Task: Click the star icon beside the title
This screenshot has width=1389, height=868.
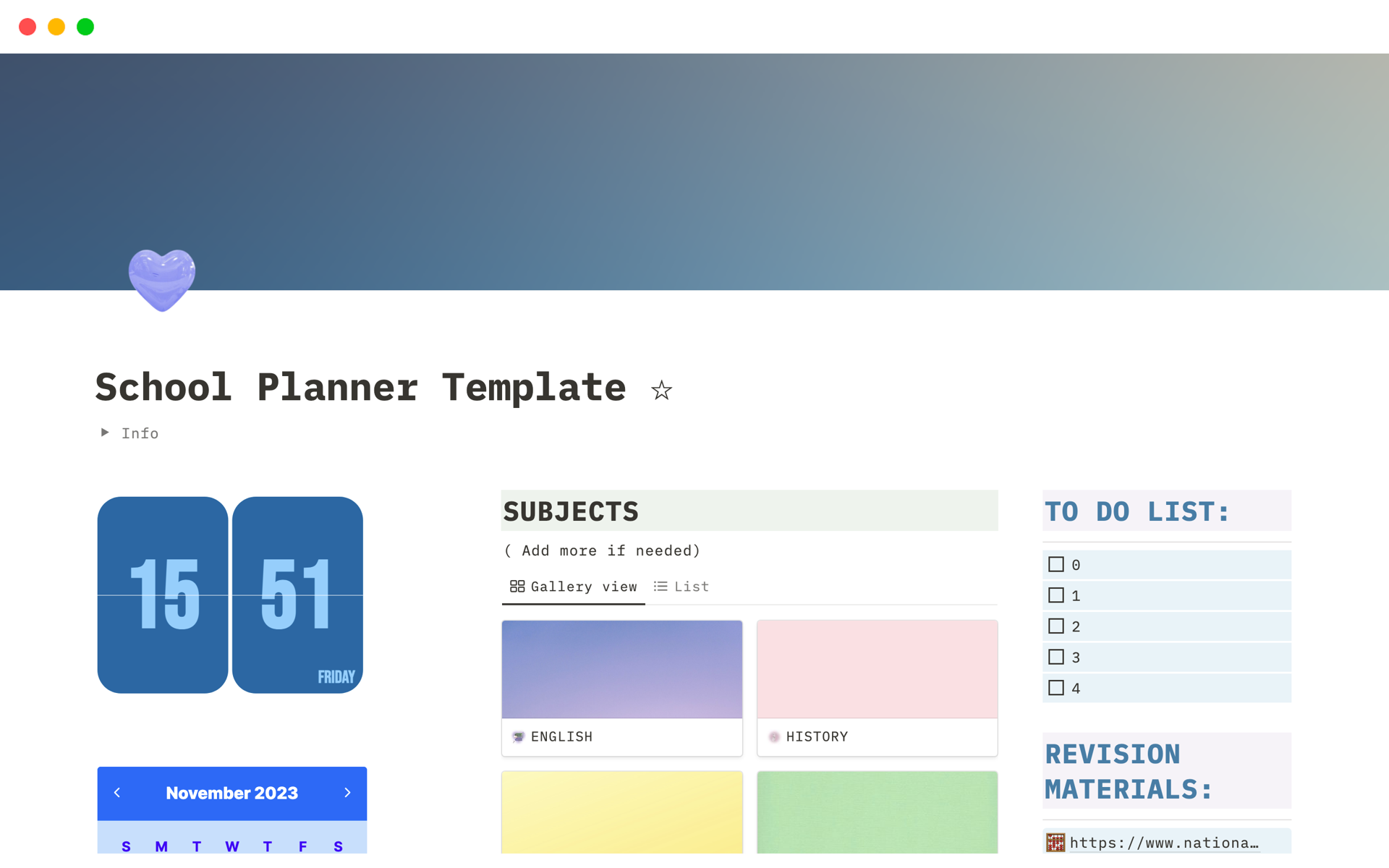Action: [x=661, y=391]
